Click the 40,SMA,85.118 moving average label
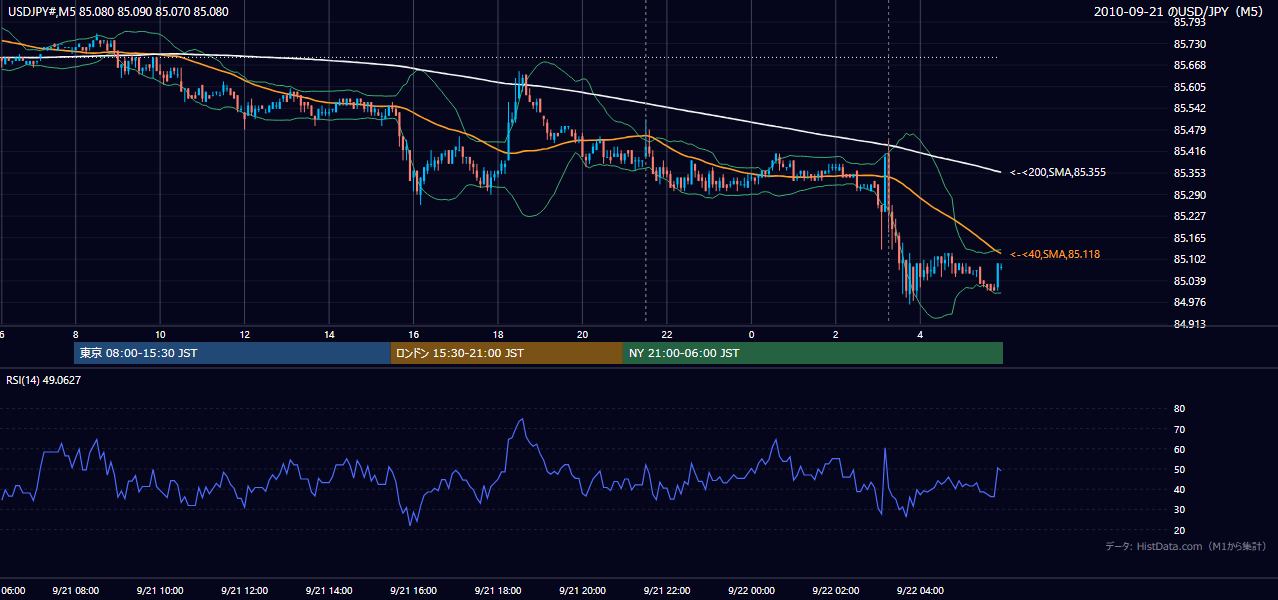 (x=1055, y=254)
